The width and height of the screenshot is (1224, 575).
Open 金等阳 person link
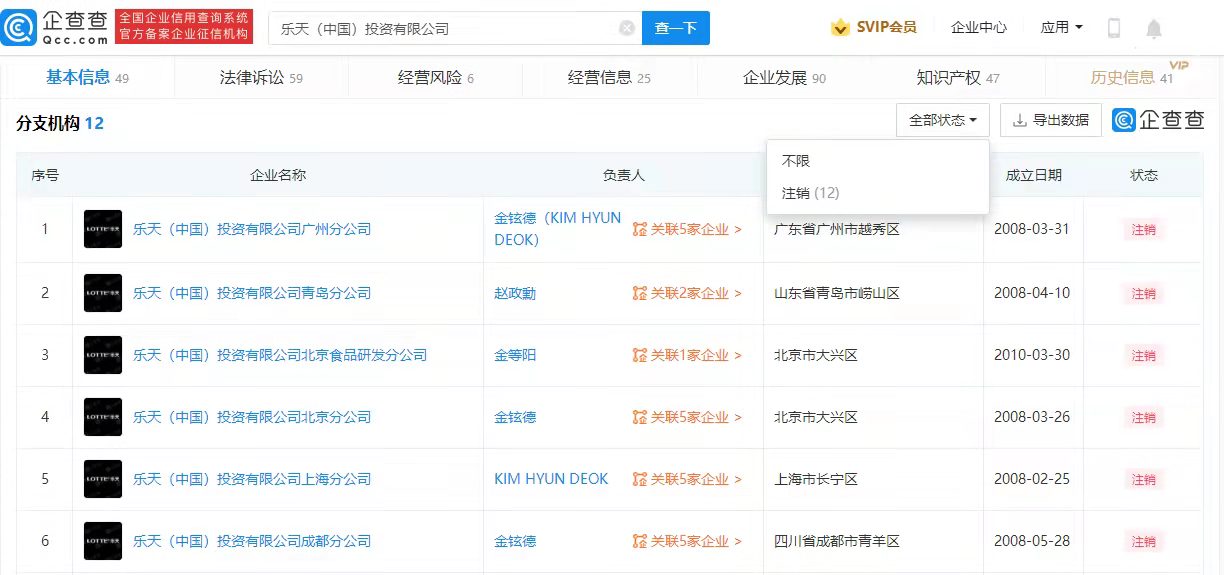[515, 355]
